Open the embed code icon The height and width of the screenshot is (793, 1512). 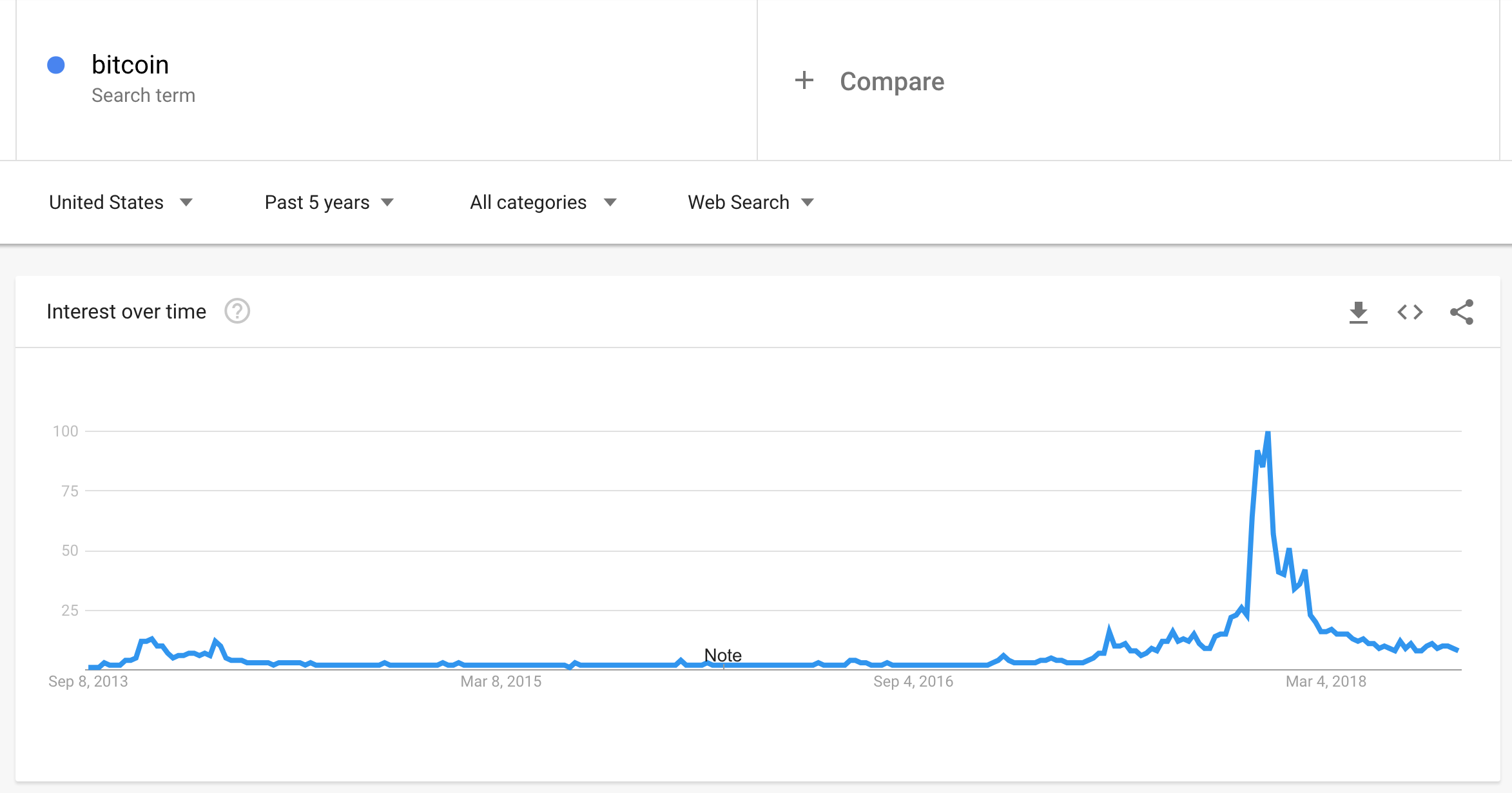(1410, 313)
